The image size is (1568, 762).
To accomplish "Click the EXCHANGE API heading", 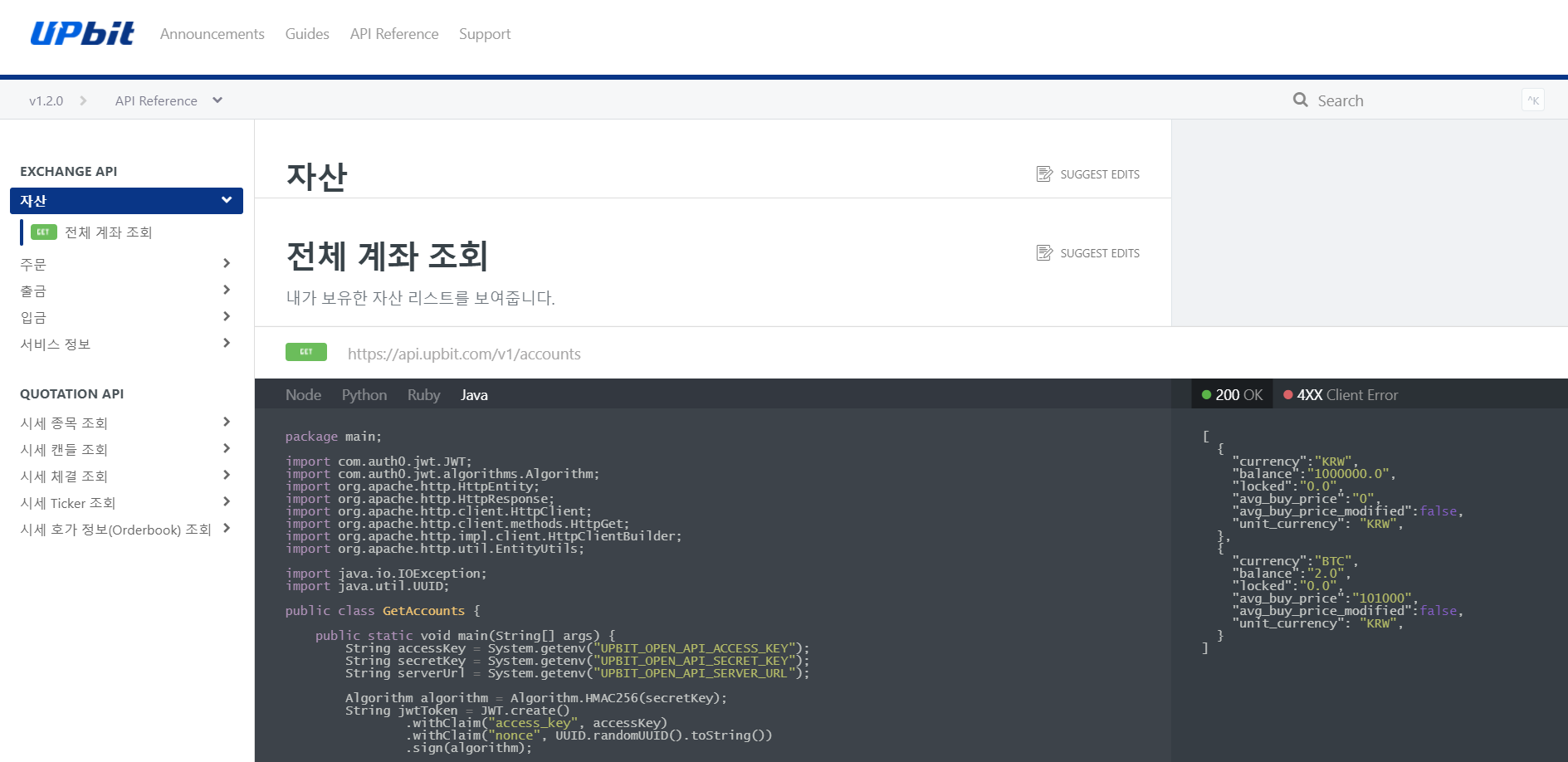I will (69, 171).
